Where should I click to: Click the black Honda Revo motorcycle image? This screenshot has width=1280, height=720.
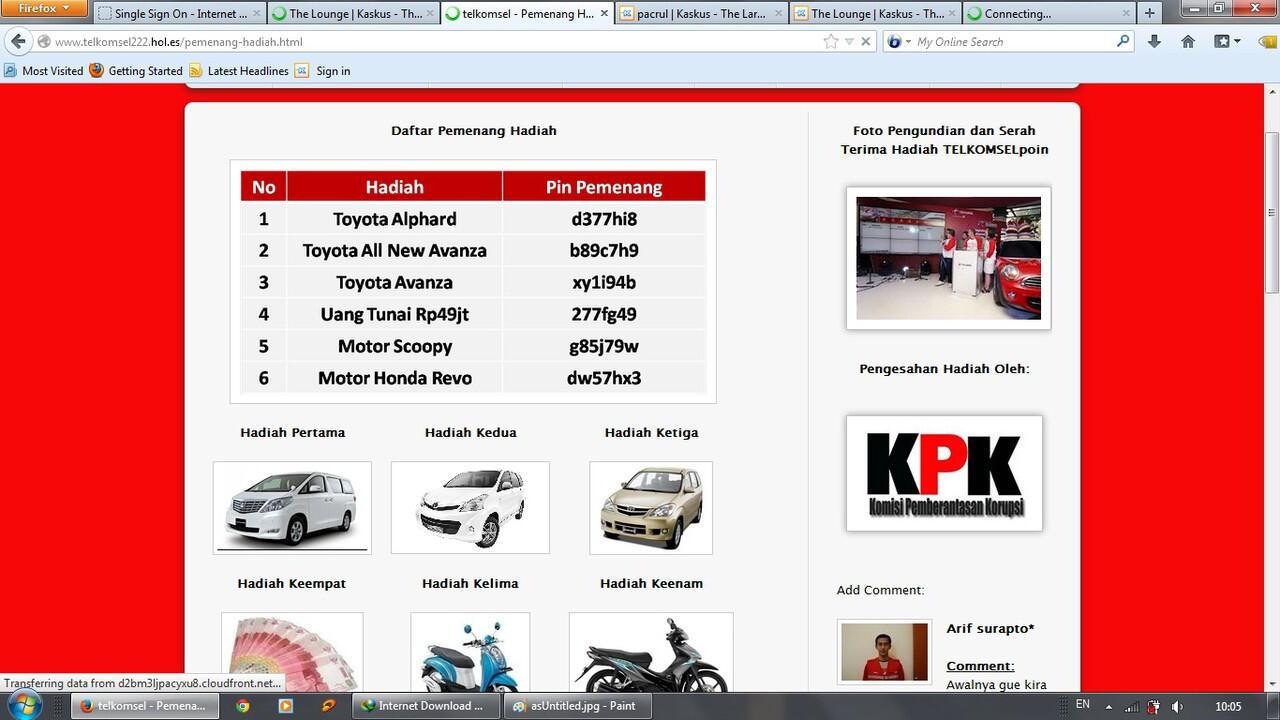pos(651,651)
